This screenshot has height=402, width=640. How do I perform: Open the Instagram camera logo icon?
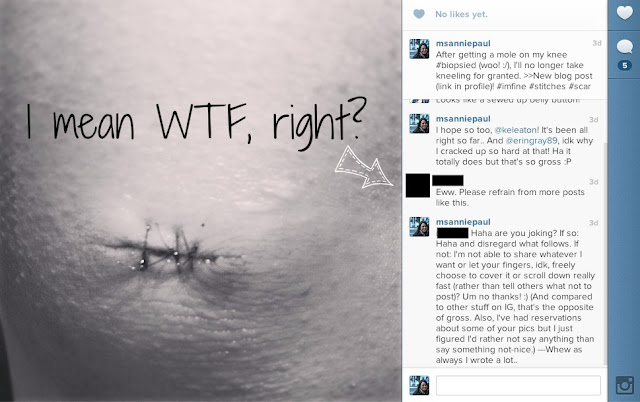(x=624, y=385)
